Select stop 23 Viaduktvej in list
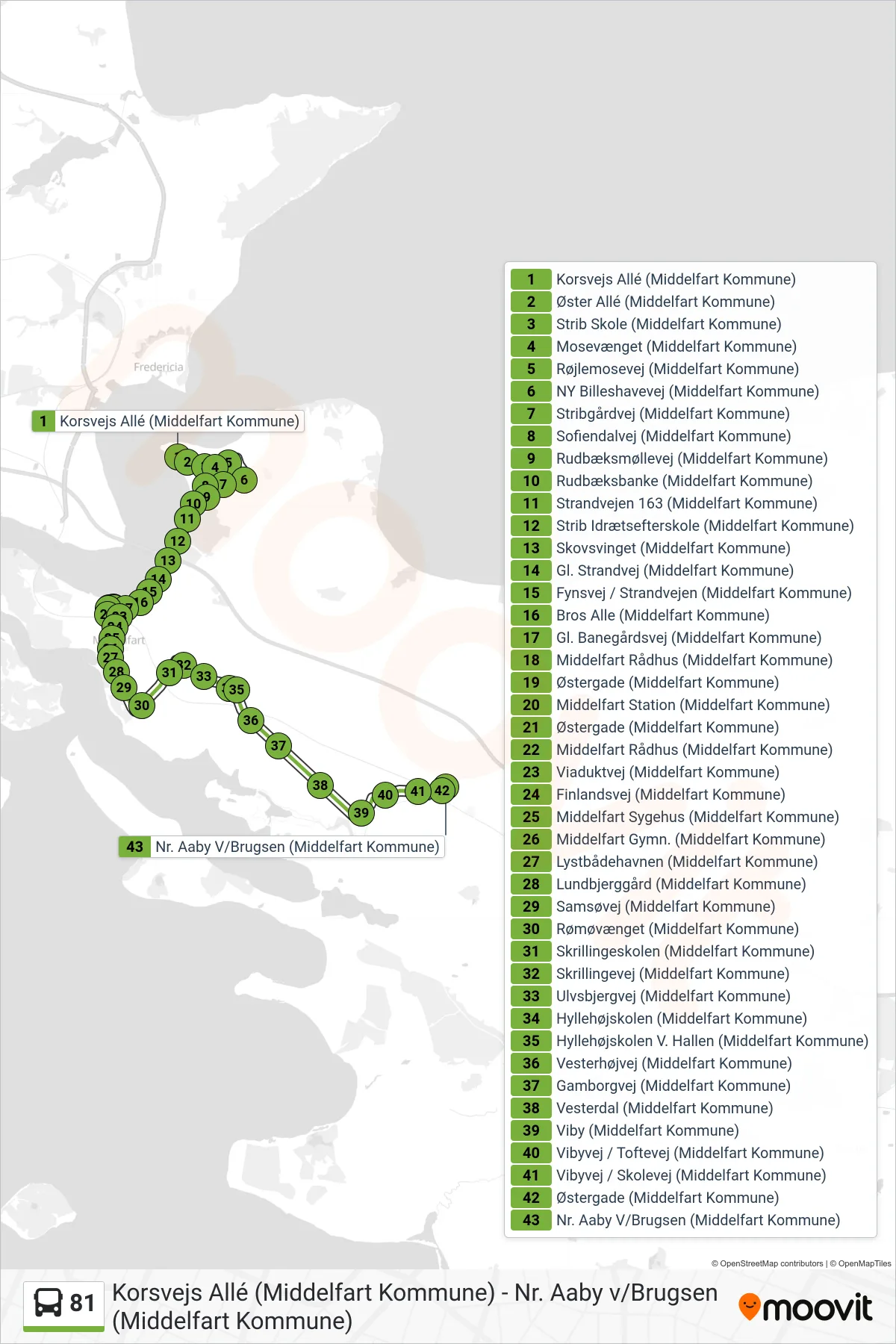The image size is (896, 1344). coord(690,772)
